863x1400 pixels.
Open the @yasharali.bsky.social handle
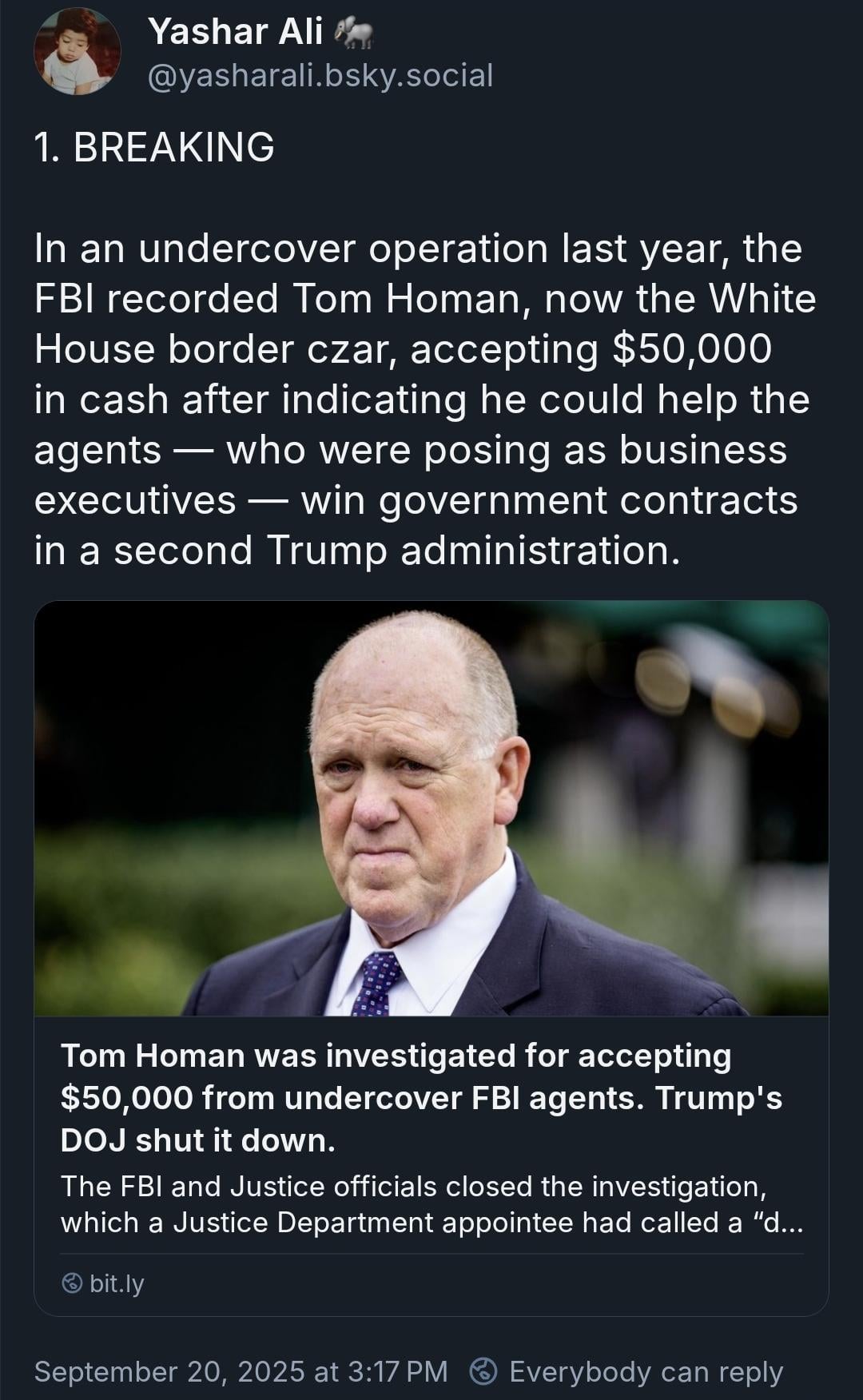(320, 75)
